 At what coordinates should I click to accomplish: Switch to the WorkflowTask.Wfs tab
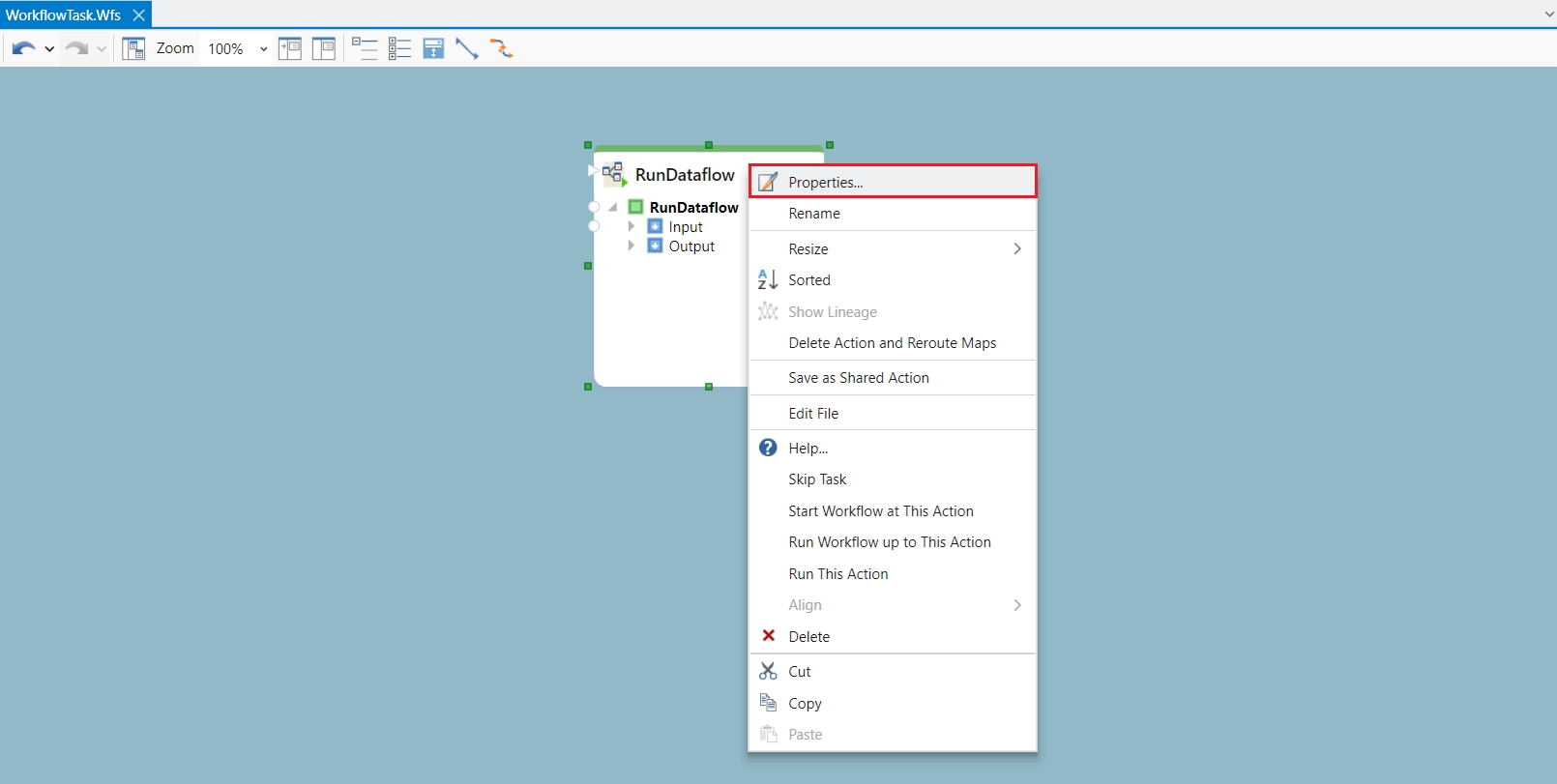point(63,15)
